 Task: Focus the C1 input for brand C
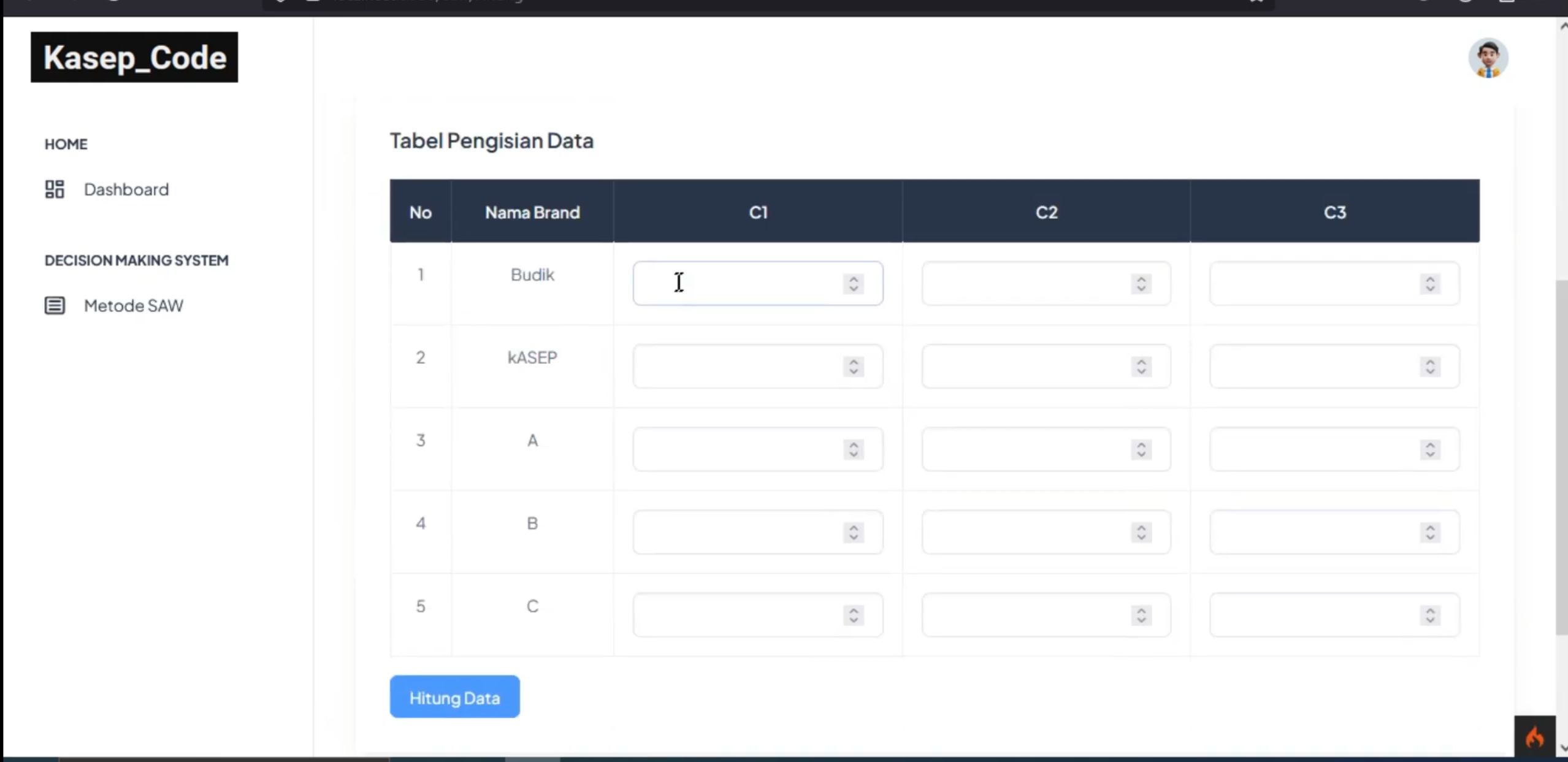tap(758, 614)
